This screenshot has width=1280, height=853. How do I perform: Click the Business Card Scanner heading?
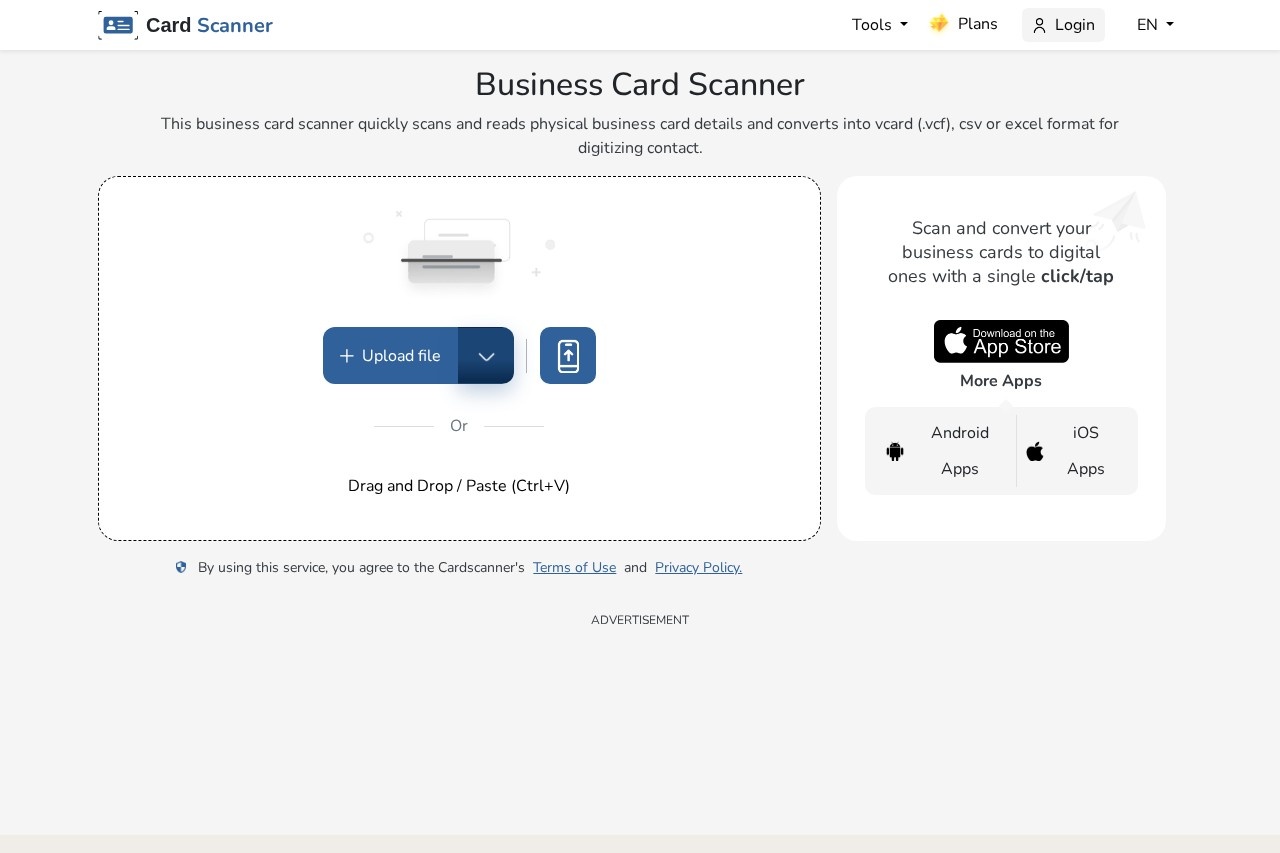tap(640, 84)
